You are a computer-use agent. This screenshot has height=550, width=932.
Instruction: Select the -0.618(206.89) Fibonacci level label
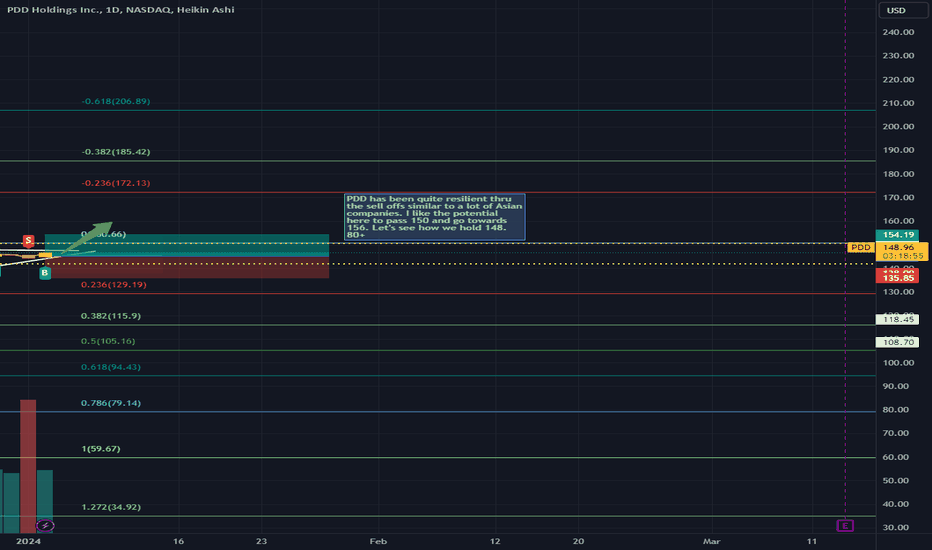pos(116,101)
